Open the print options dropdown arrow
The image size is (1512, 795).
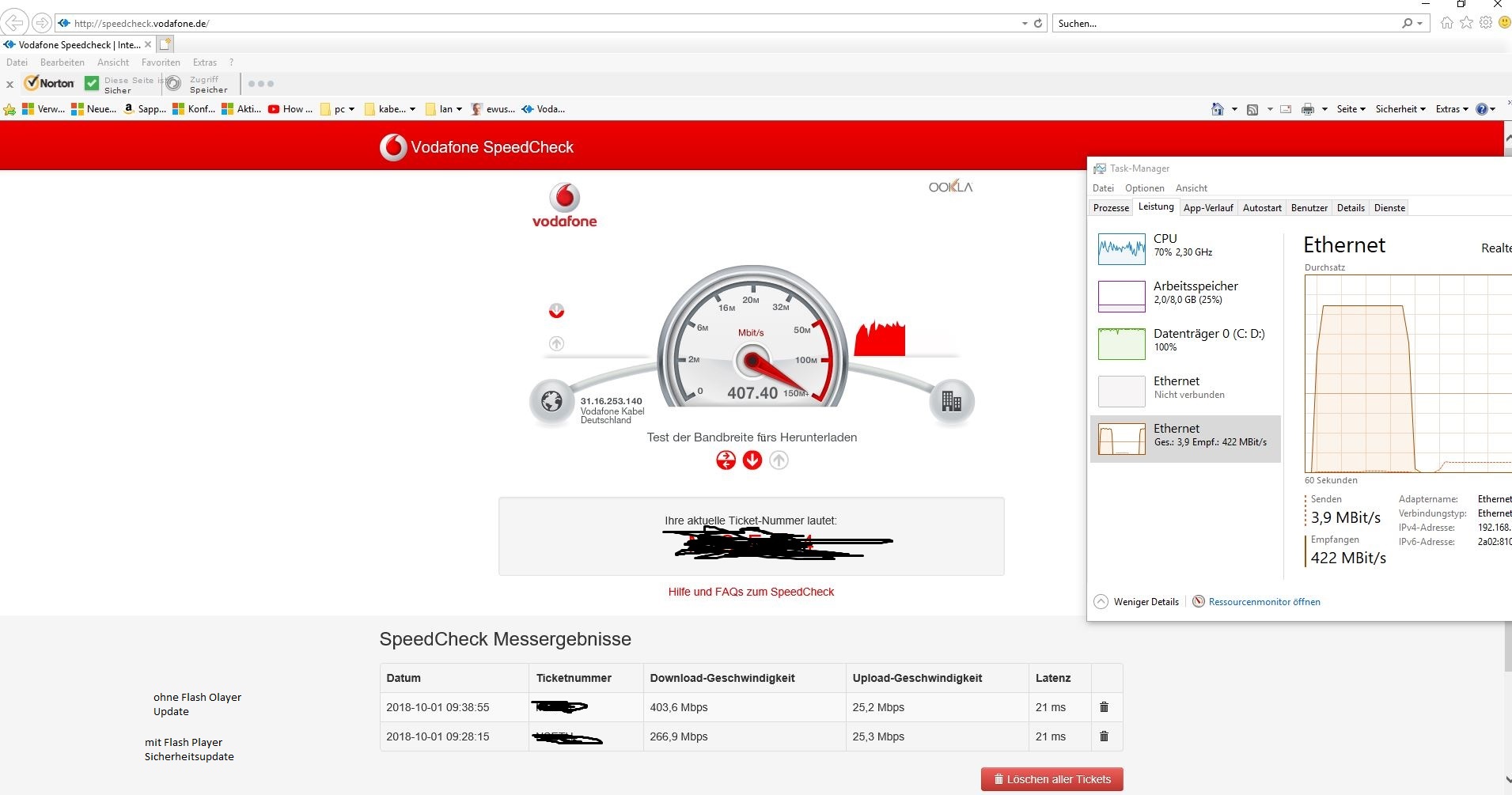tap(1324, 109)
